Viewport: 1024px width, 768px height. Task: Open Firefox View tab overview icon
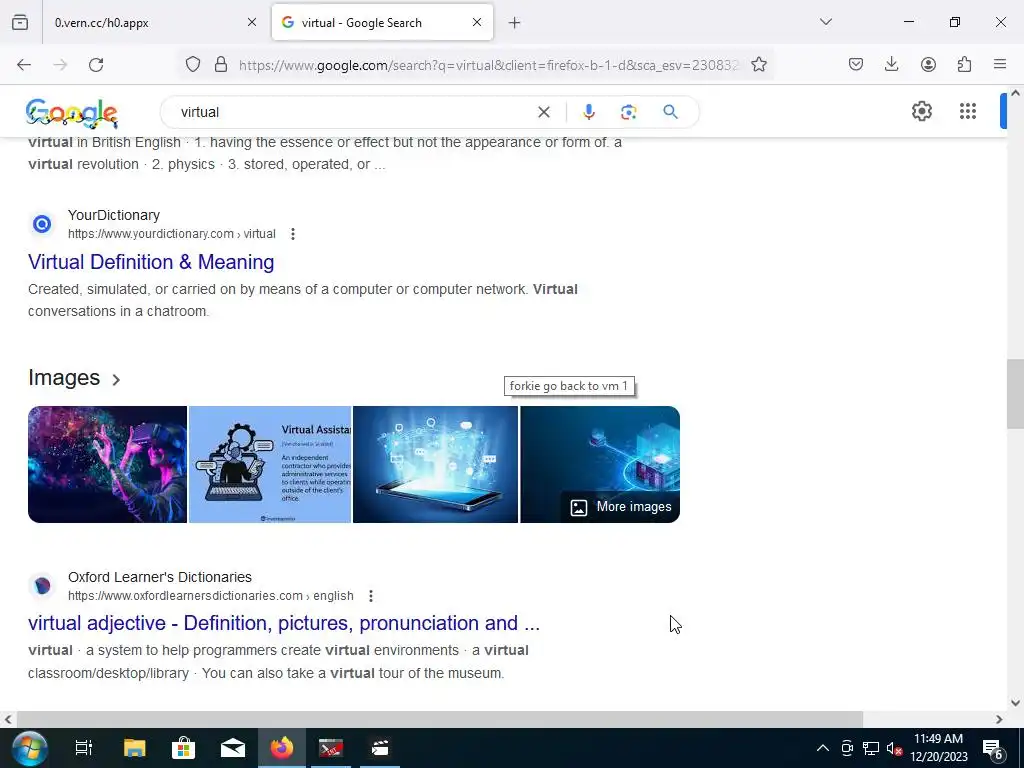(x=20, y=22)
